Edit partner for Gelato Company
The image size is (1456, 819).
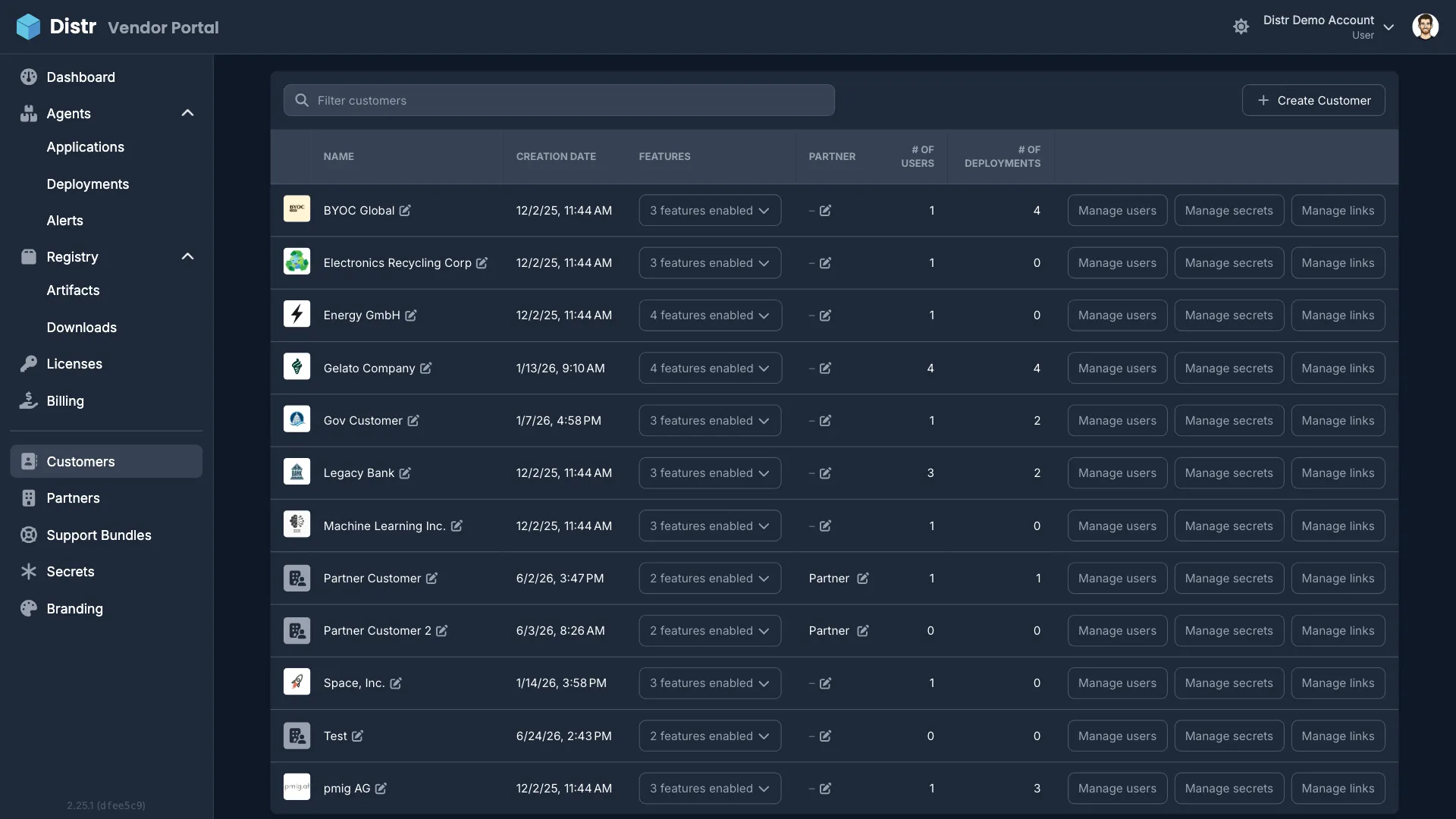coord(825,368)
